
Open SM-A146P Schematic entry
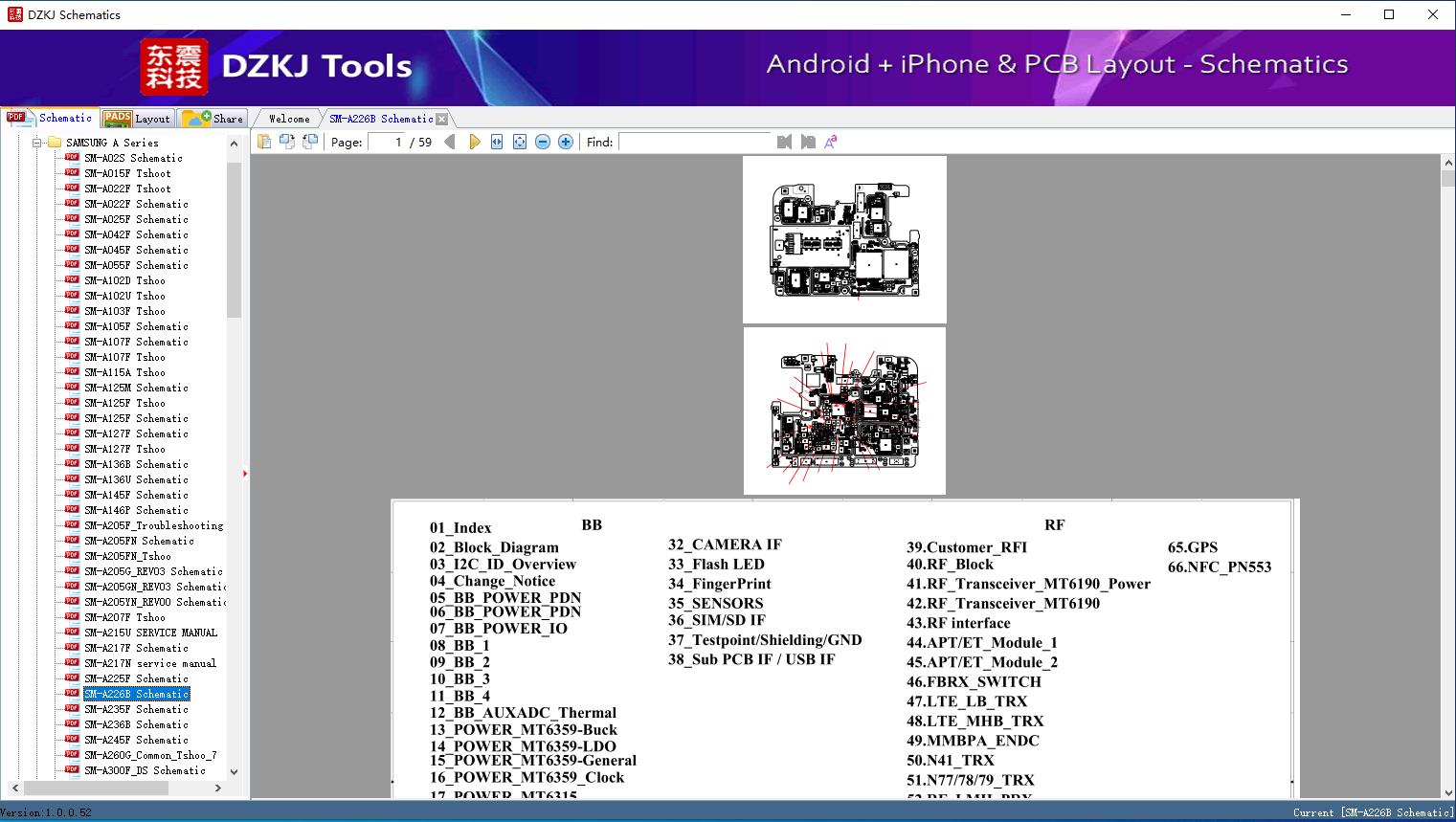click(136, 510)
